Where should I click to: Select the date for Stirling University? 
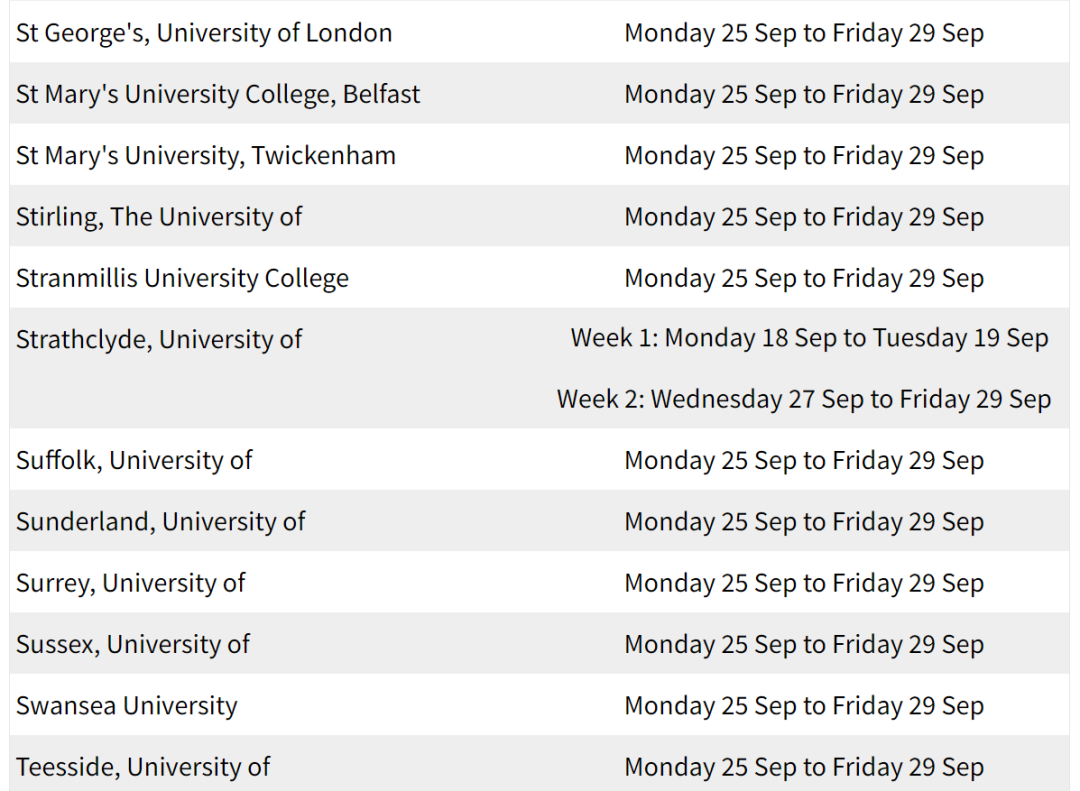(804, 217)
